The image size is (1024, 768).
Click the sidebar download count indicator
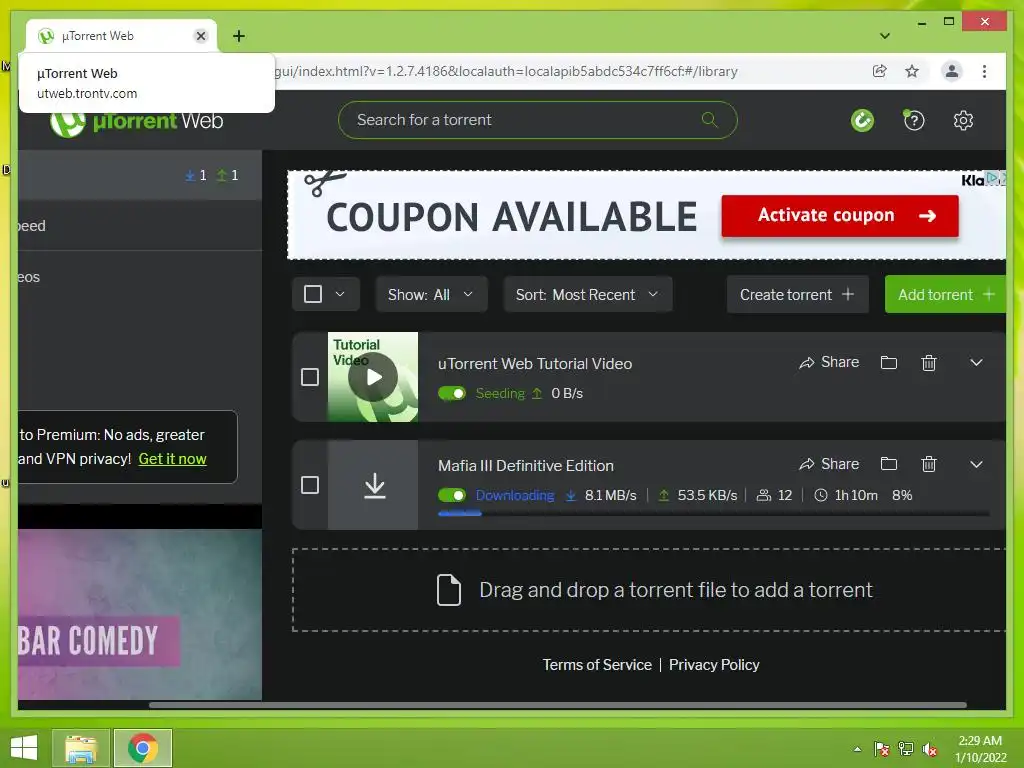pyautogui.click(x=196, y=175)
